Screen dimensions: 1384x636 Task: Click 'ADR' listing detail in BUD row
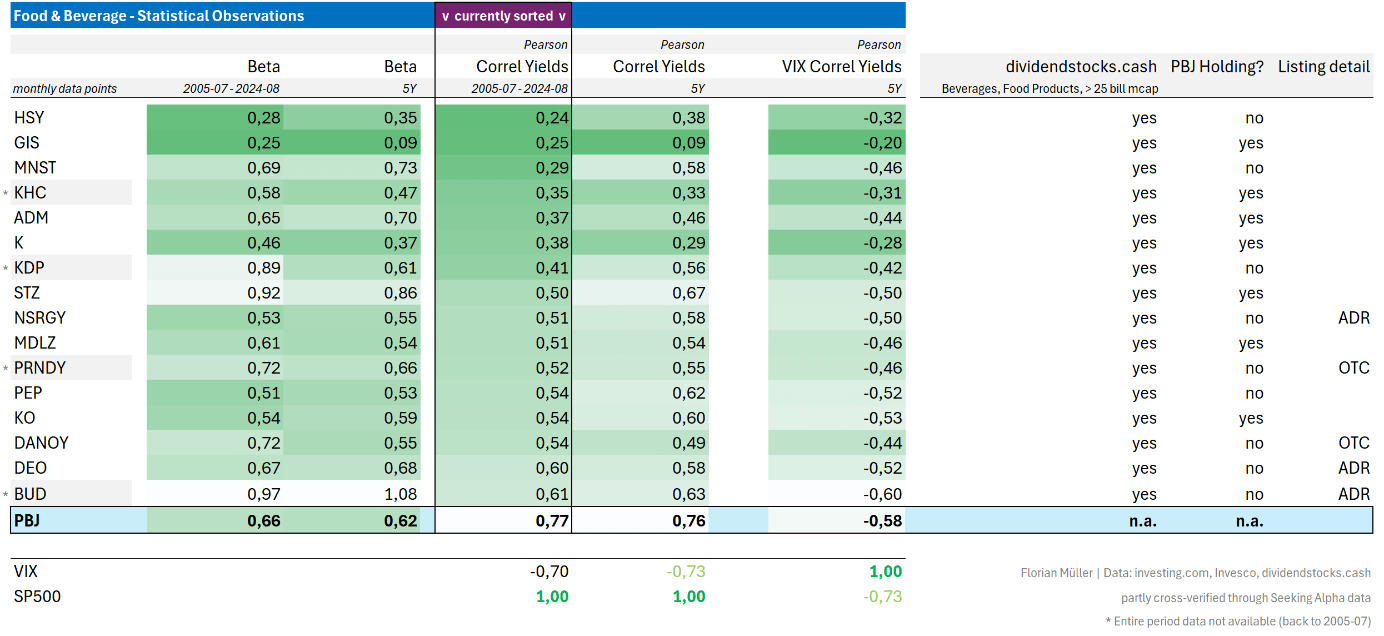1353,494
